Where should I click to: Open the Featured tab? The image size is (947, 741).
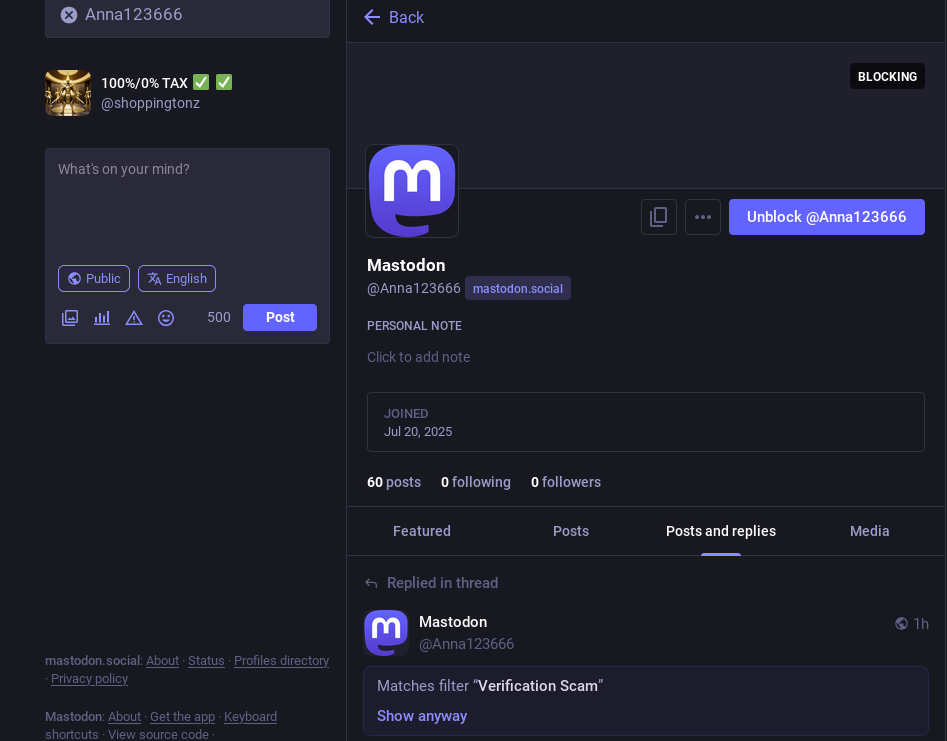(421, 531)
